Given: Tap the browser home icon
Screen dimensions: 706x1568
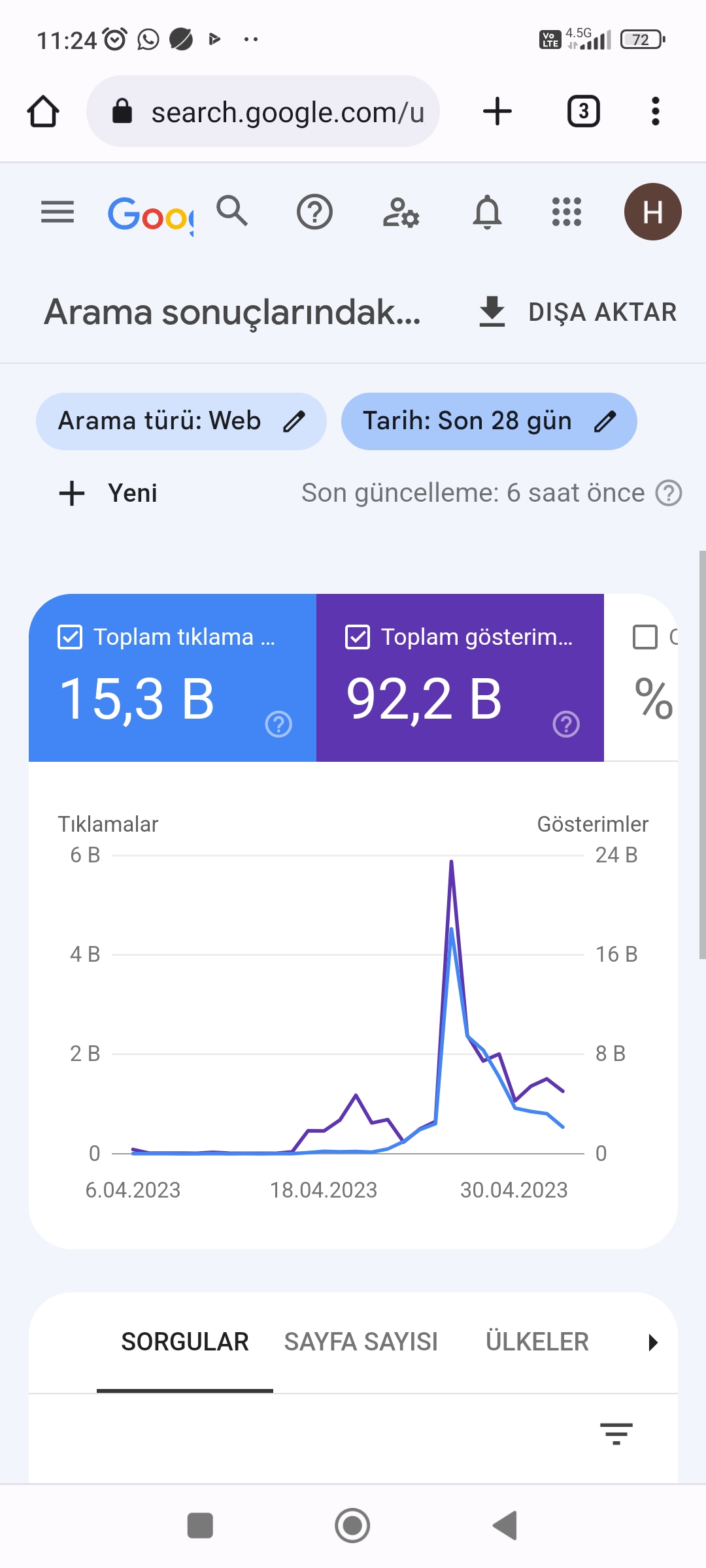Looking at the screenshot, I should click(x=43, y=112).
